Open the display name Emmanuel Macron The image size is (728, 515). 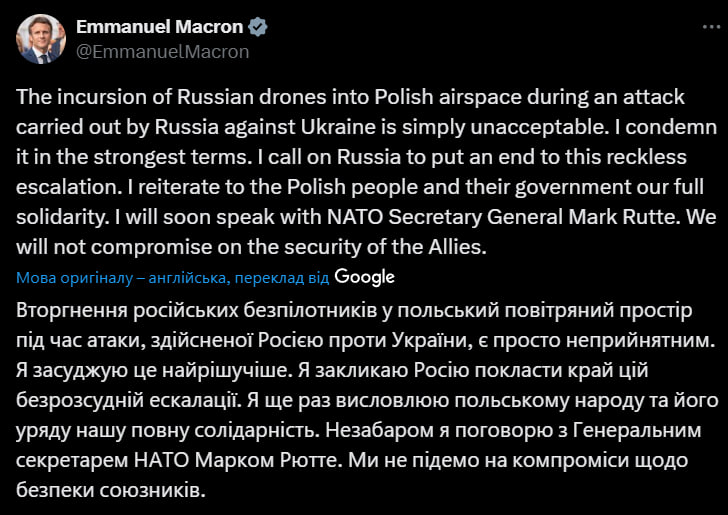(x=158, y=26)
